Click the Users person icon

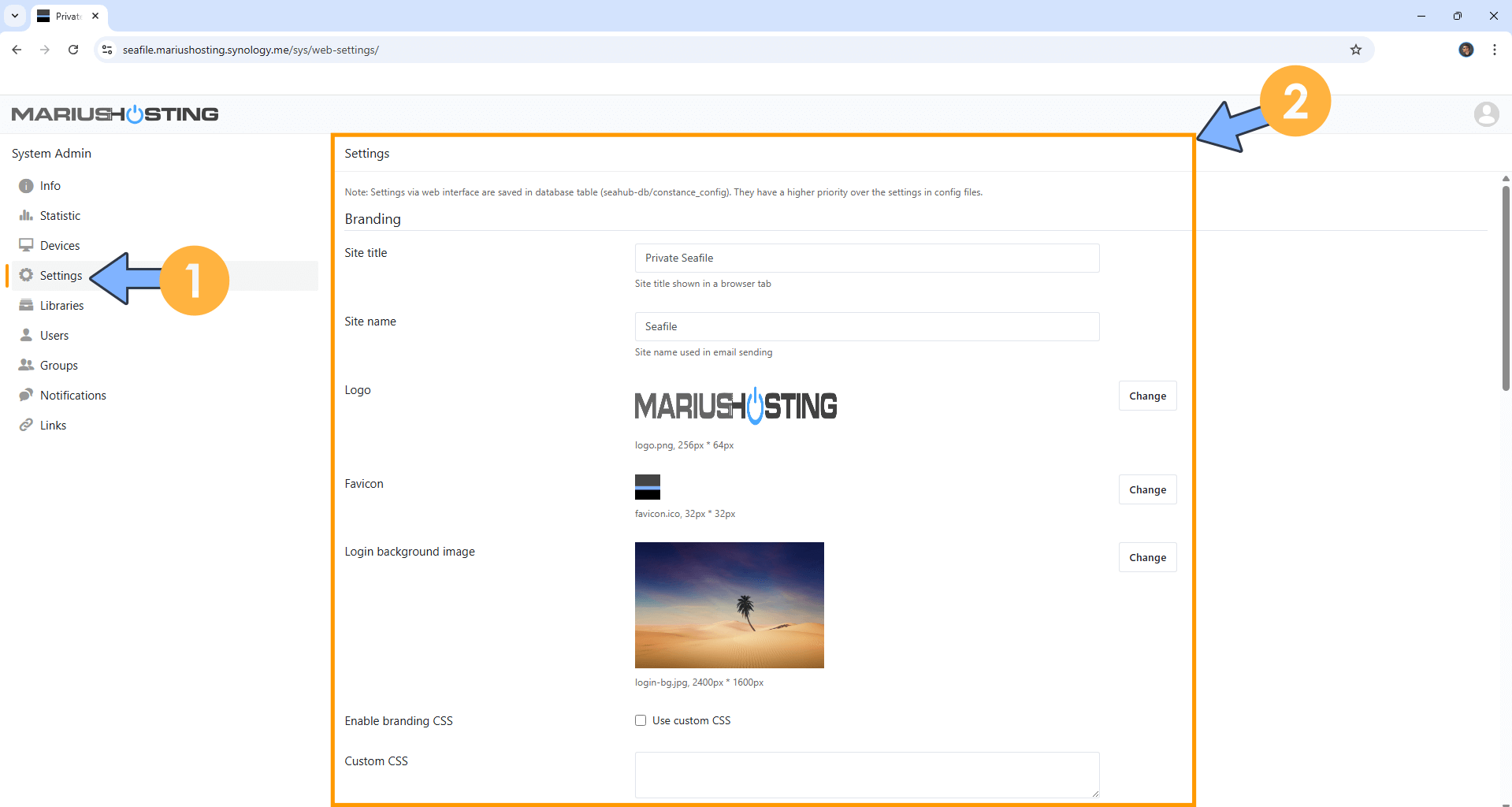click(x=26, y=335)
